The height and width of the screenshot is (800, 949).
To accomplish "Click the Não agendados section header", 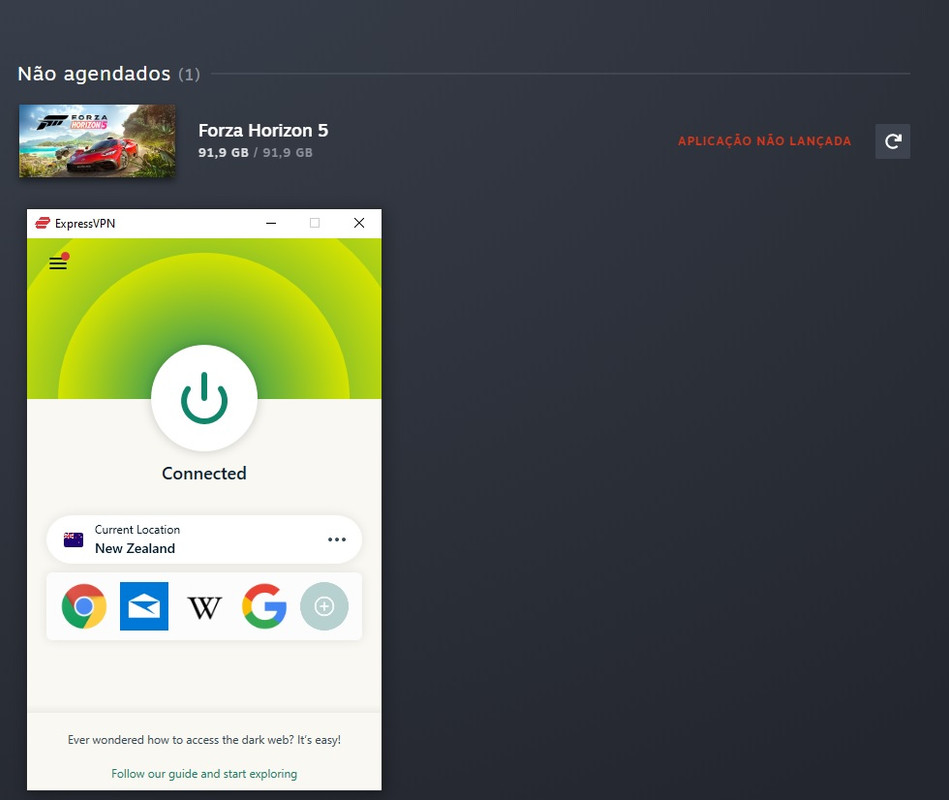I will coord(94,74).
